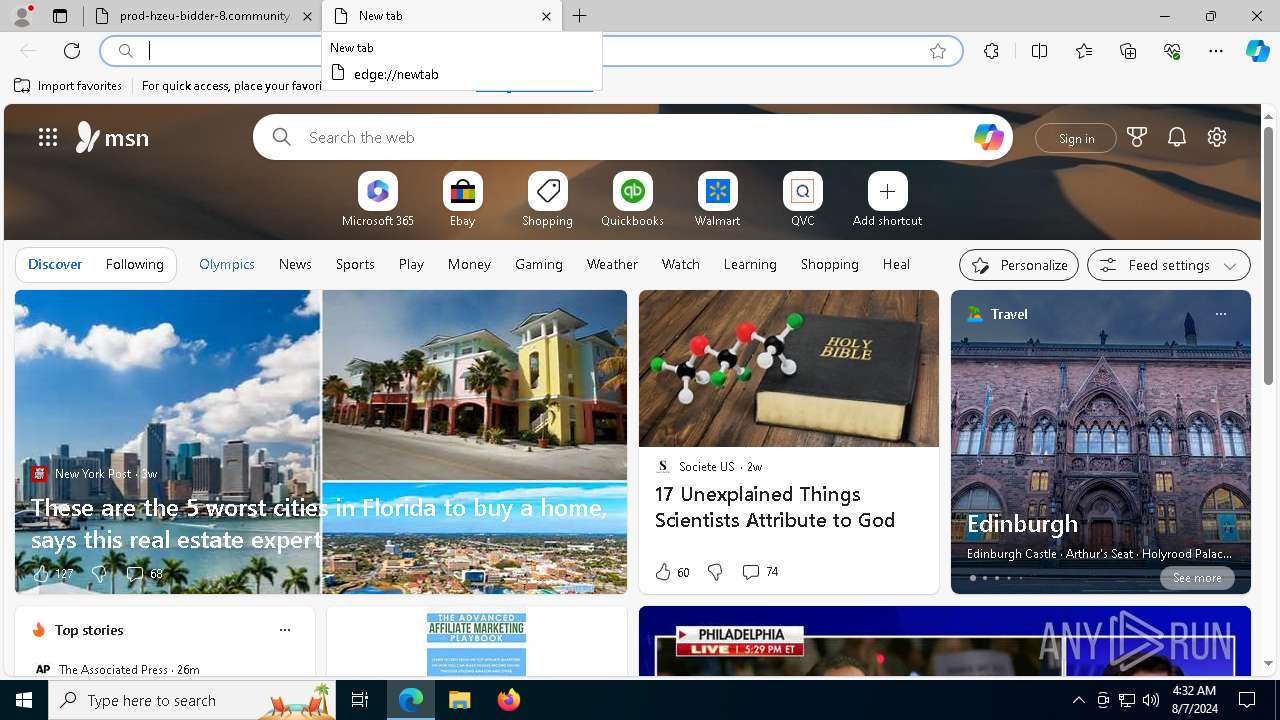Show hidden system tray icons

1078,700
